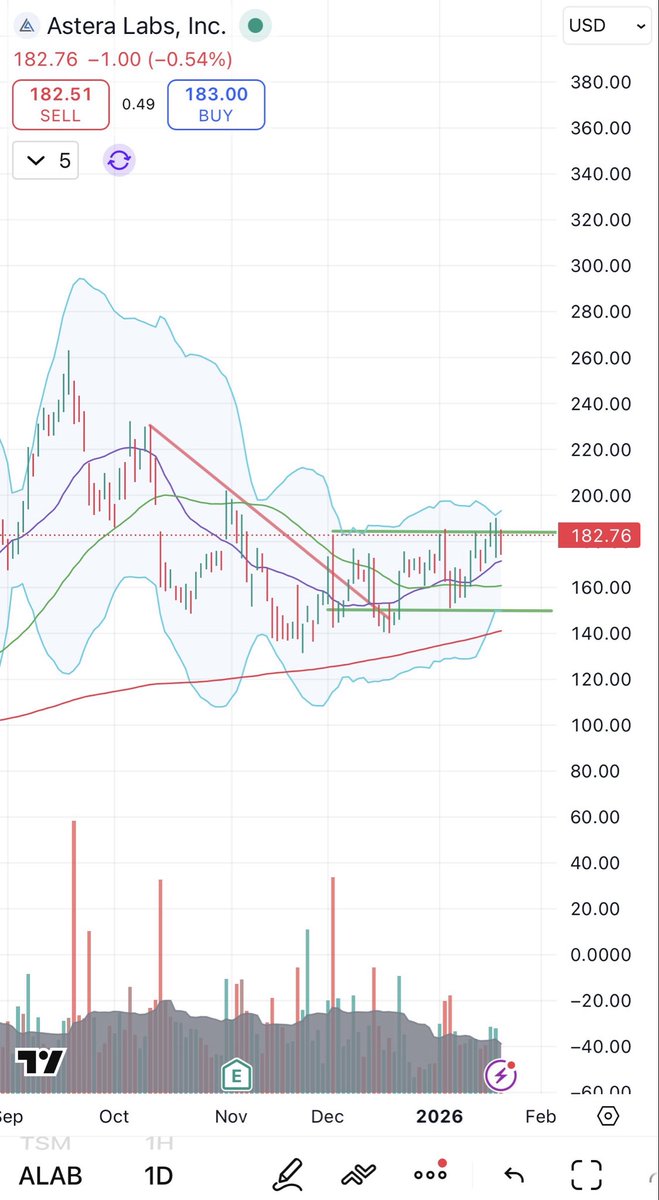Select the red descending trendline
The height and width of the screenshot is (1200, 659).
click(268, 522)
